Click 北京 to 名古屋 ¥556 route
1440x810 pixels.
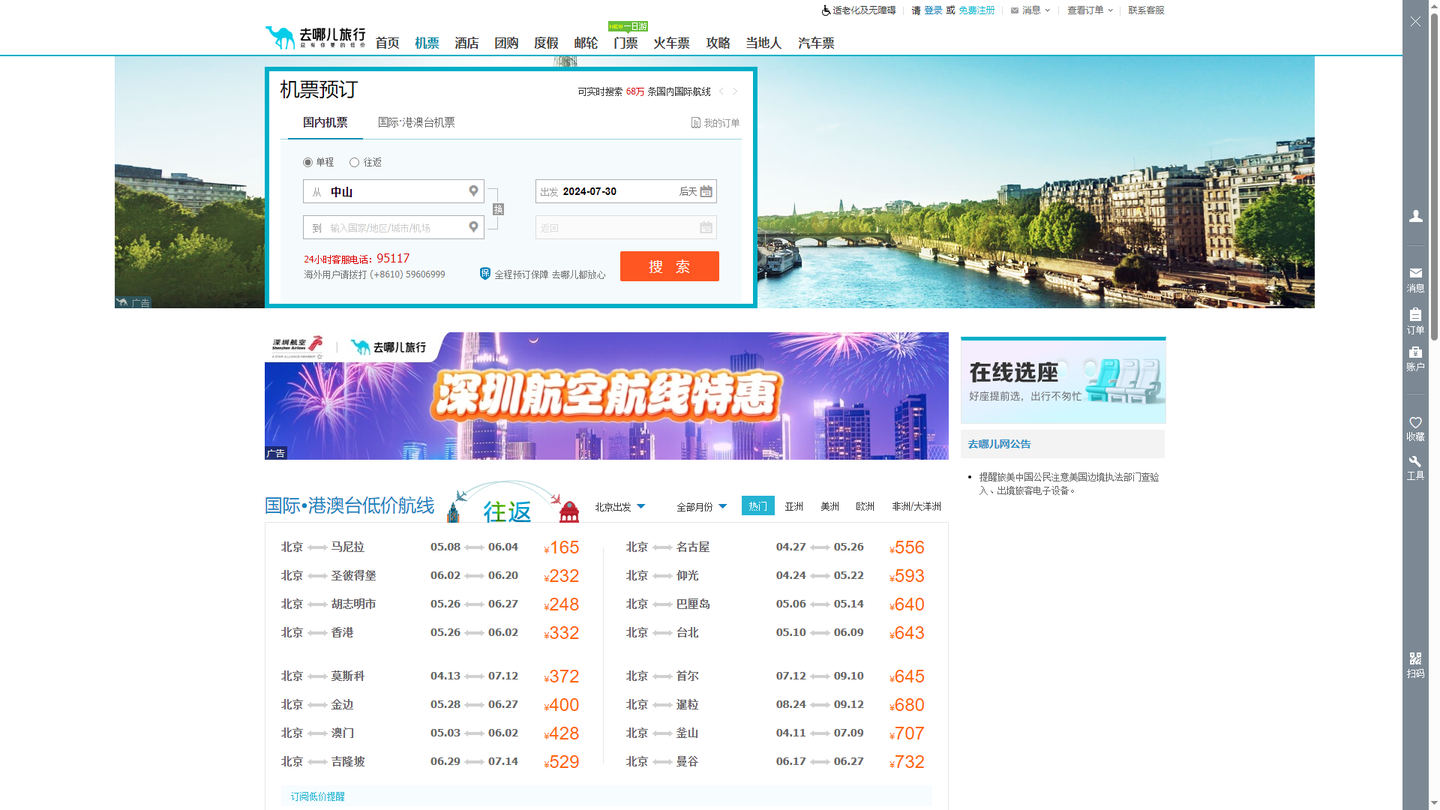(x=775, y=547)
